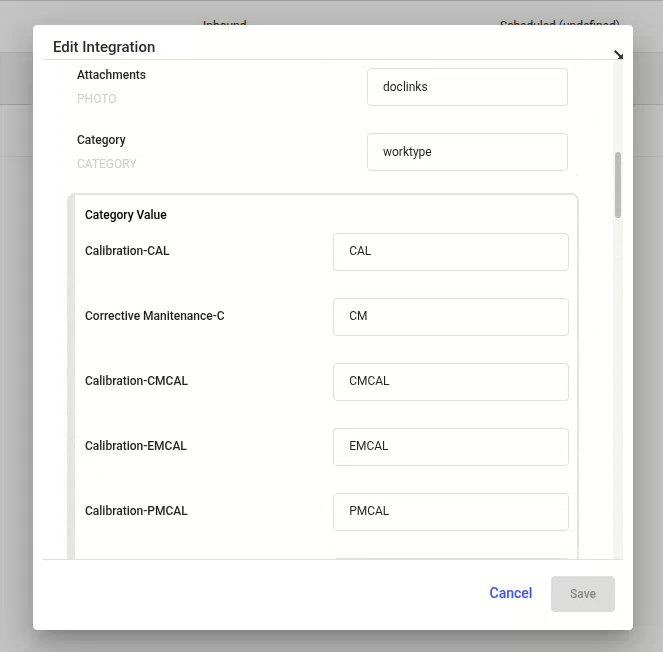Click the diagonal arrow icon in dialog corner
Image resolution: width=663 pixels, height=652 pixels.
(618, 55)
